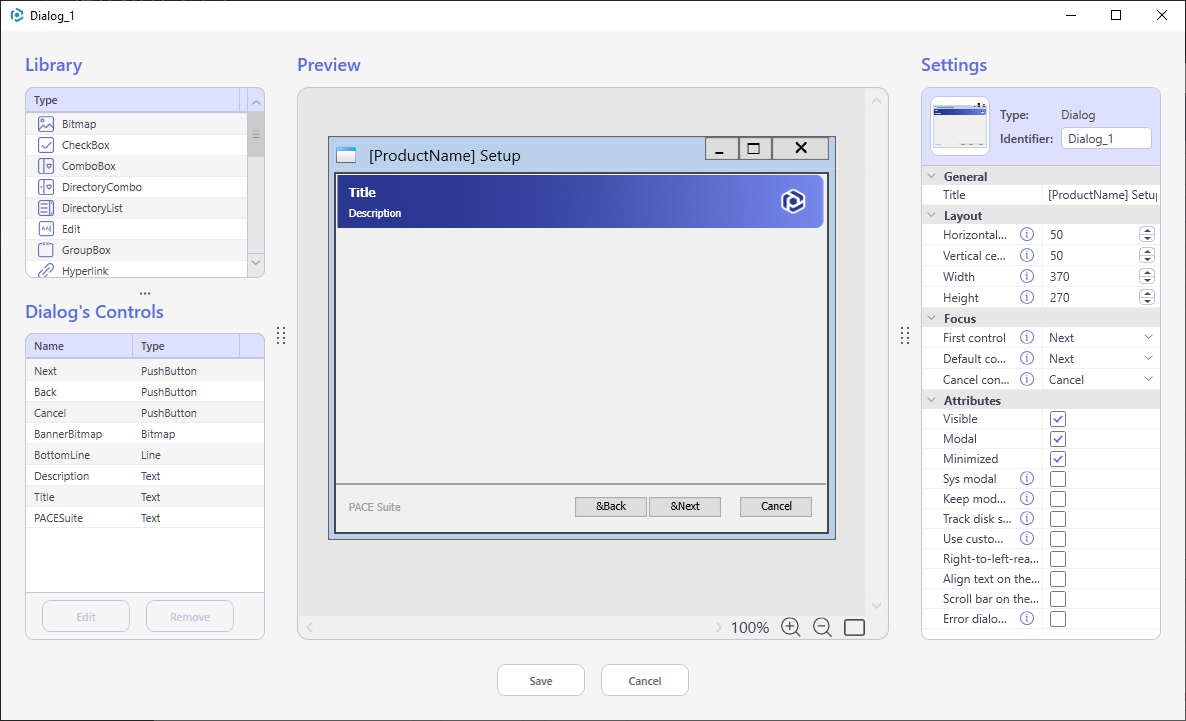Collapse the Layout section
The image size is (1186, 721).
931,216
